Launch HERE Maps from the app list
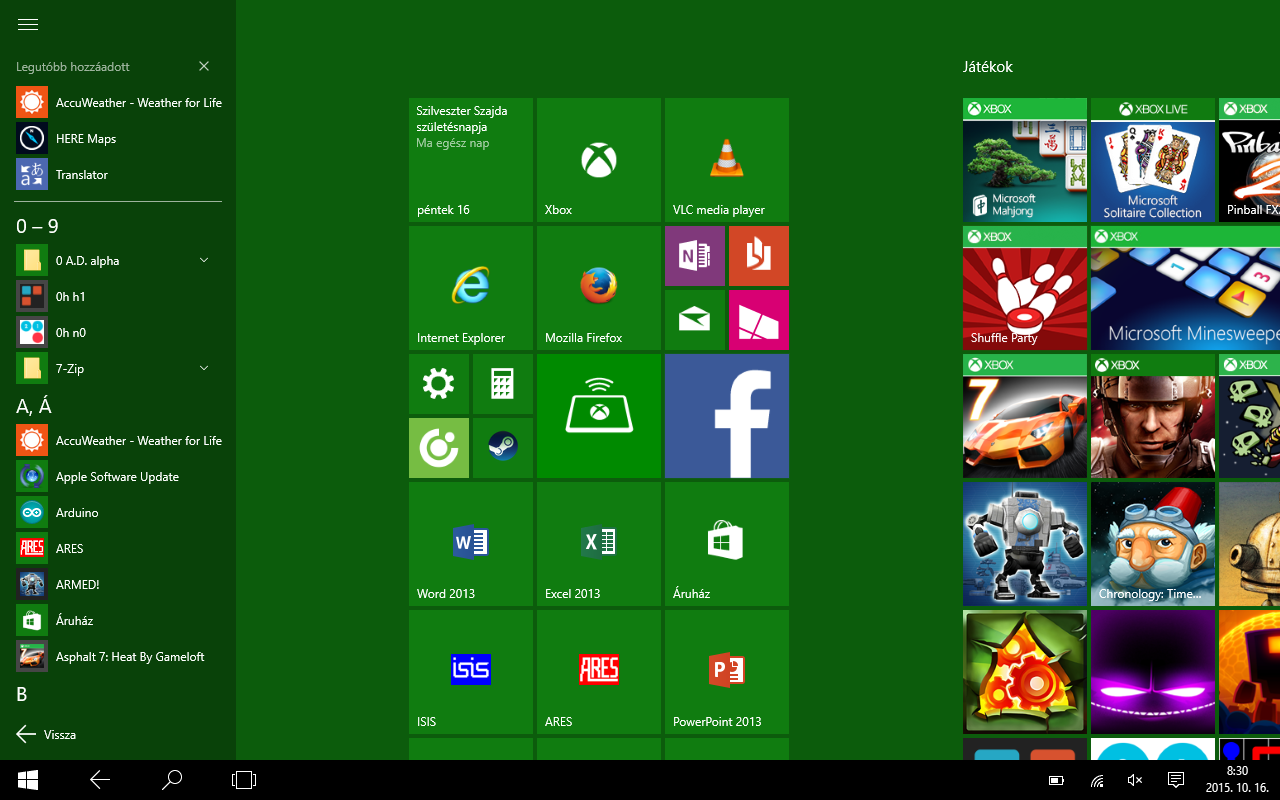The width and height of the screenshot is (1280, 800). tap(119, 138)
